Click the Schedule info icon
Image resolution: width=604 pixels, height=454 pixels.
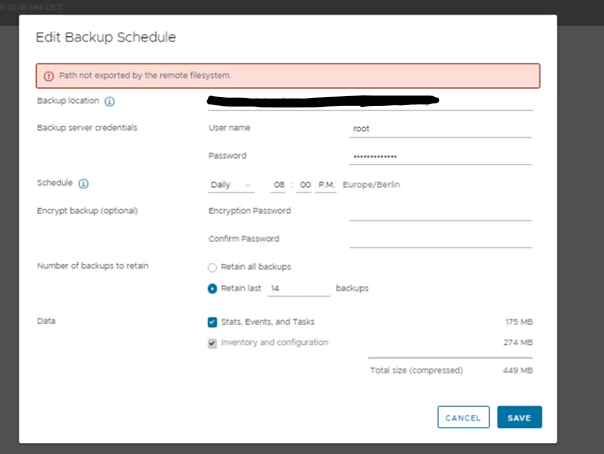(x=83, y=184)
